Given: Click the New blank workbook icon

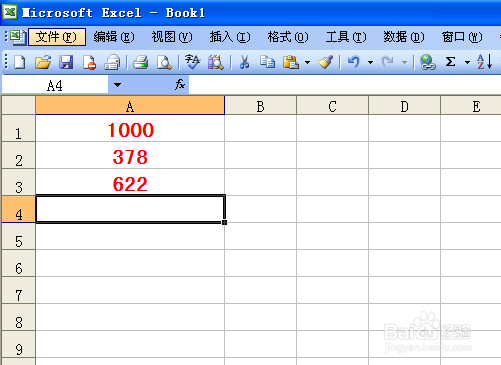Looking at the screenshot, I should click(19, 62).
